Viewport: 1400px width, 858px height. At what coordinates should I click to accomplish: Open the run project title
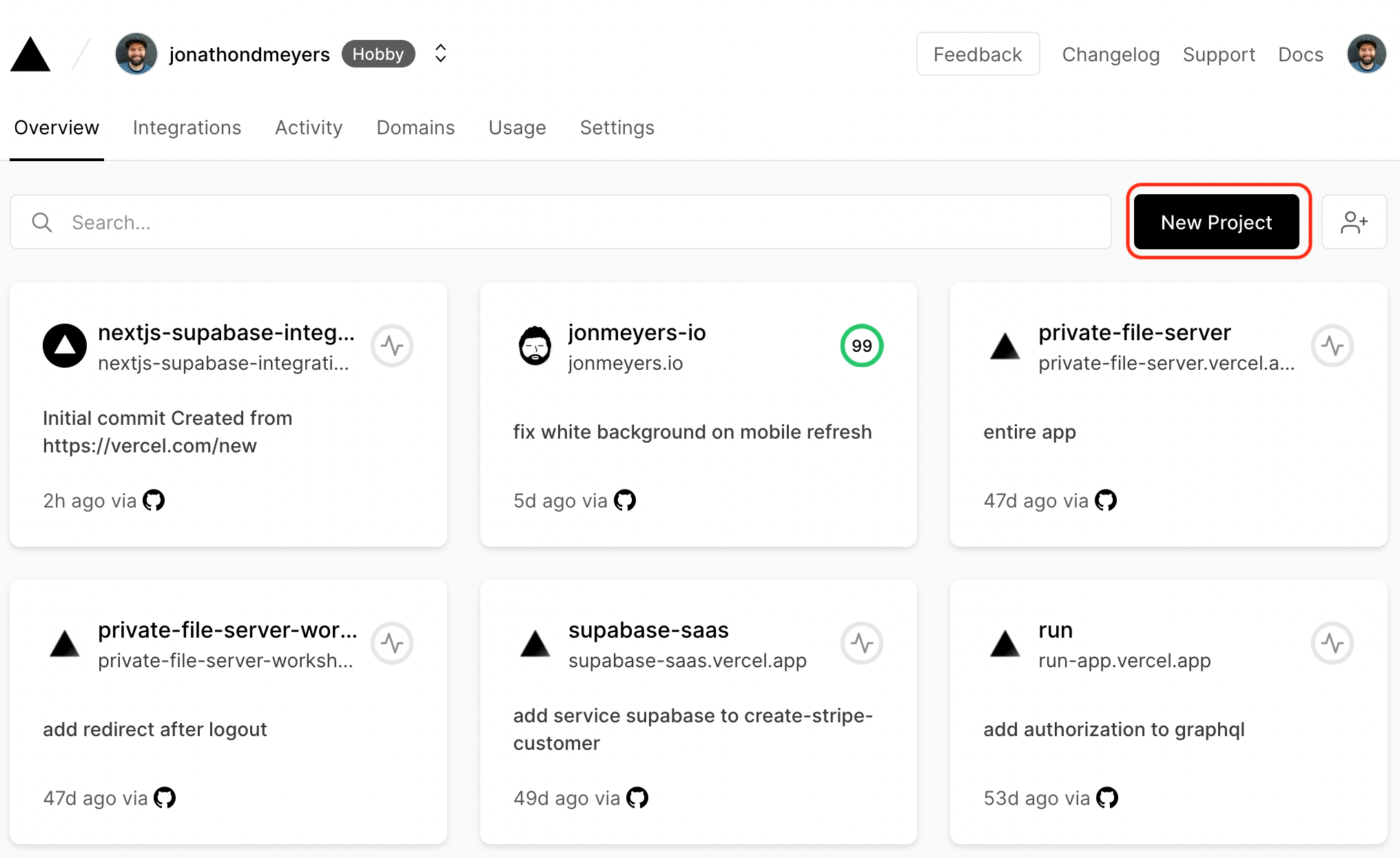coord(1056,630)
